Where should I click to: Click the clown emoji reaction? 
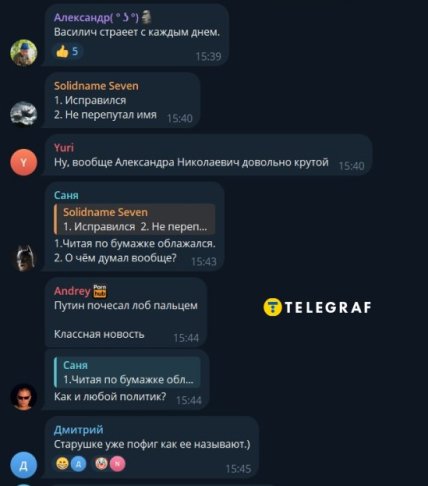coord(101,463)
